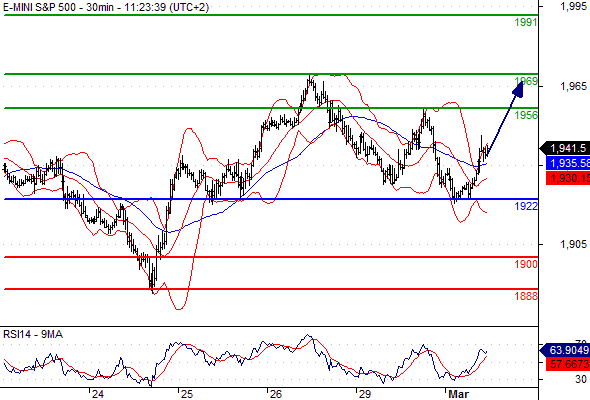Click the Mar label on time axis

coord(458,394)
